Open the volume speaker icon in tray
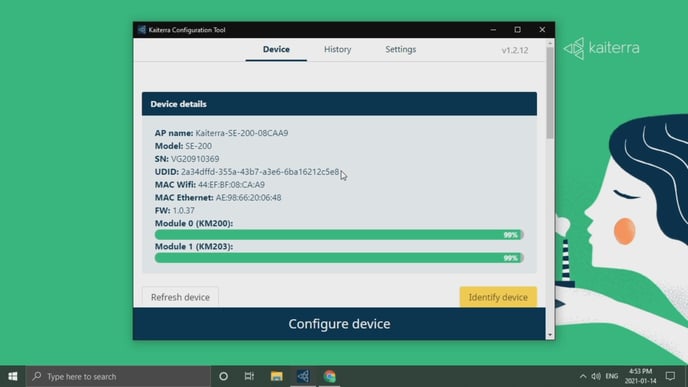Image resolution: width=688 pixels, height=387 pixels. 595,376
